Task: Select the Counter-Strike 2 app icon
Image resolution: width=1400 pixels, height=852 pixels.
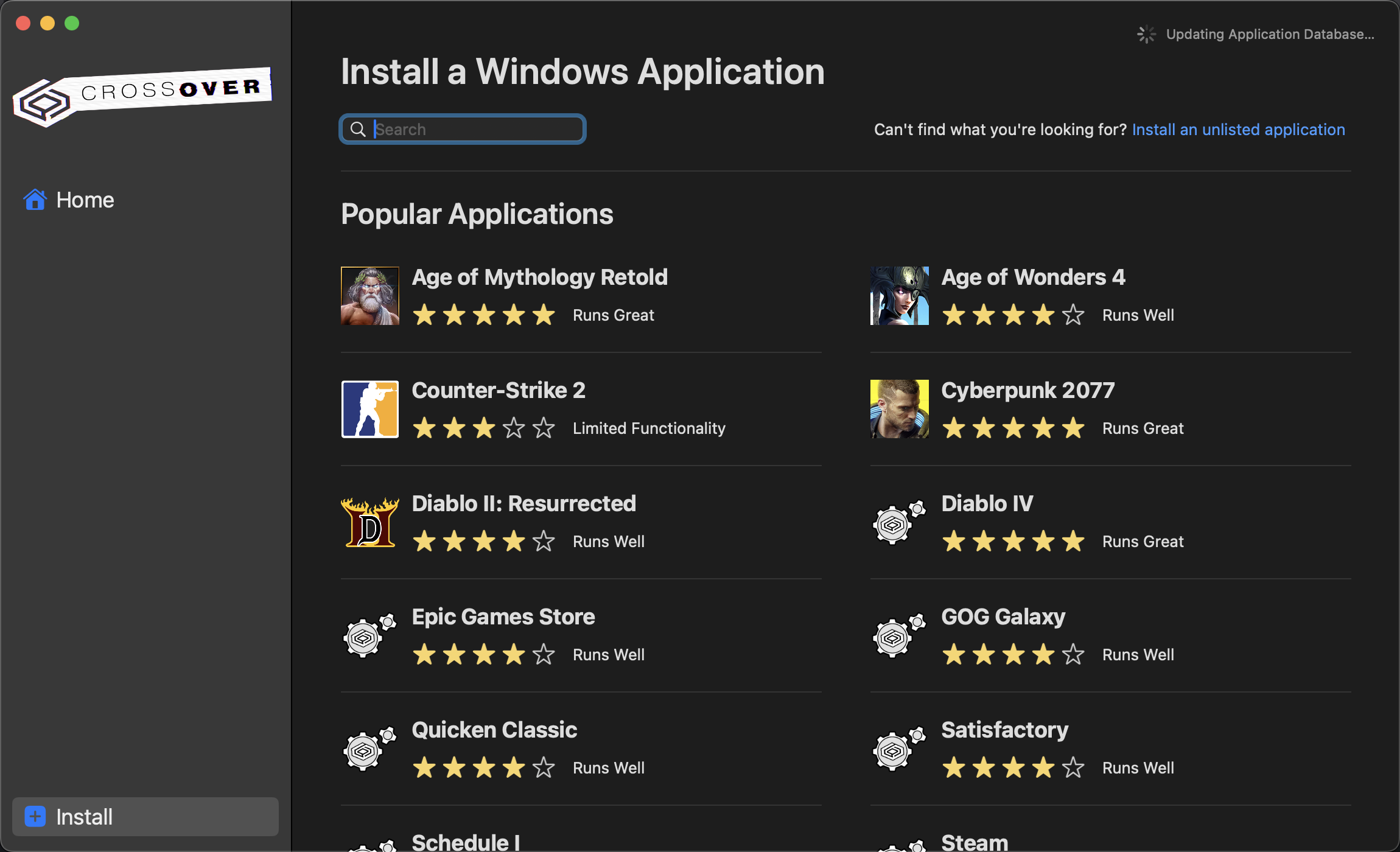Action: [370, 409]
